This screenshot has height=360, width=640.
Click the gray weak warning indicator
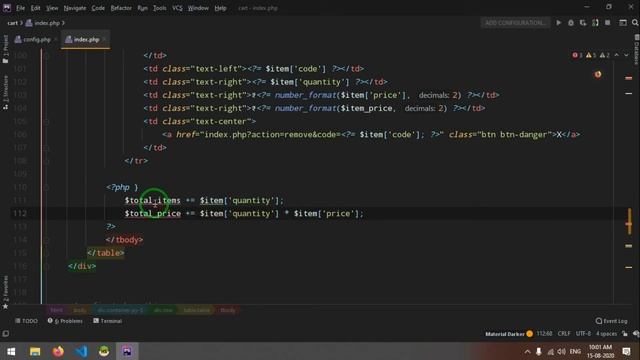(x=605, y=55)
